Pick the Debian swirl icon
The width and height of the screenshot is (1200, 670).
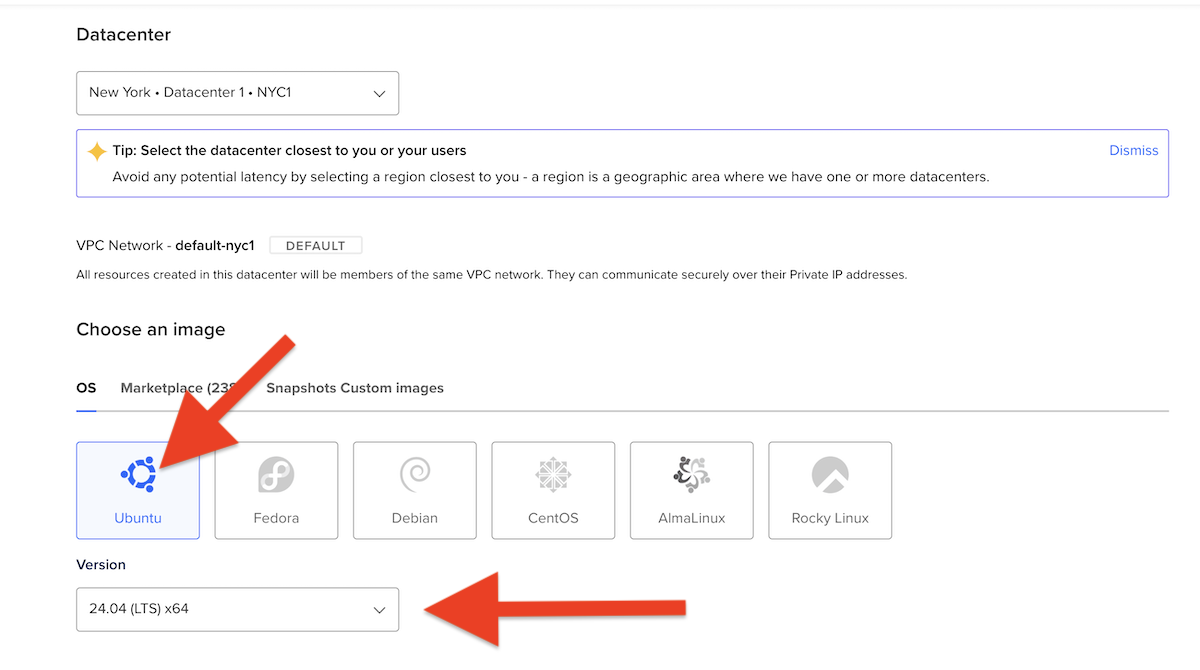pyautogui.click(x=414, y=475)
